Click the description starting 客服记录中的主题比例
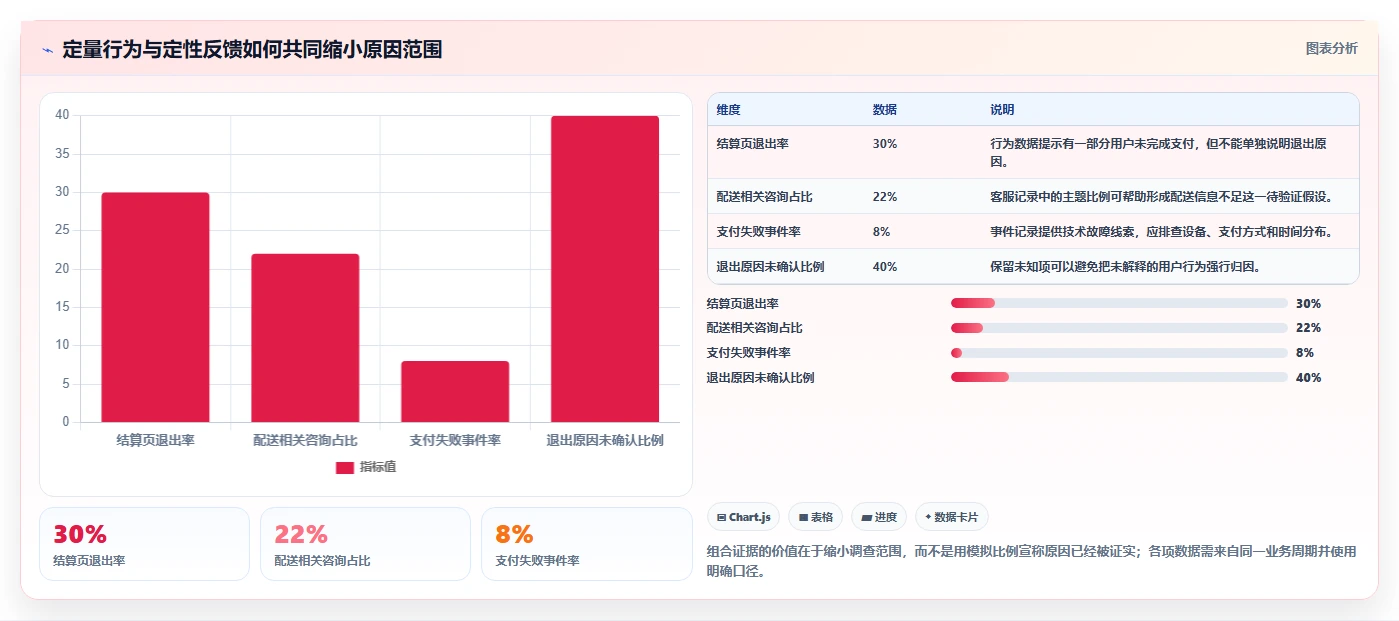The width and height of the screenshot is (1399, 621). tap(1161, 197)
